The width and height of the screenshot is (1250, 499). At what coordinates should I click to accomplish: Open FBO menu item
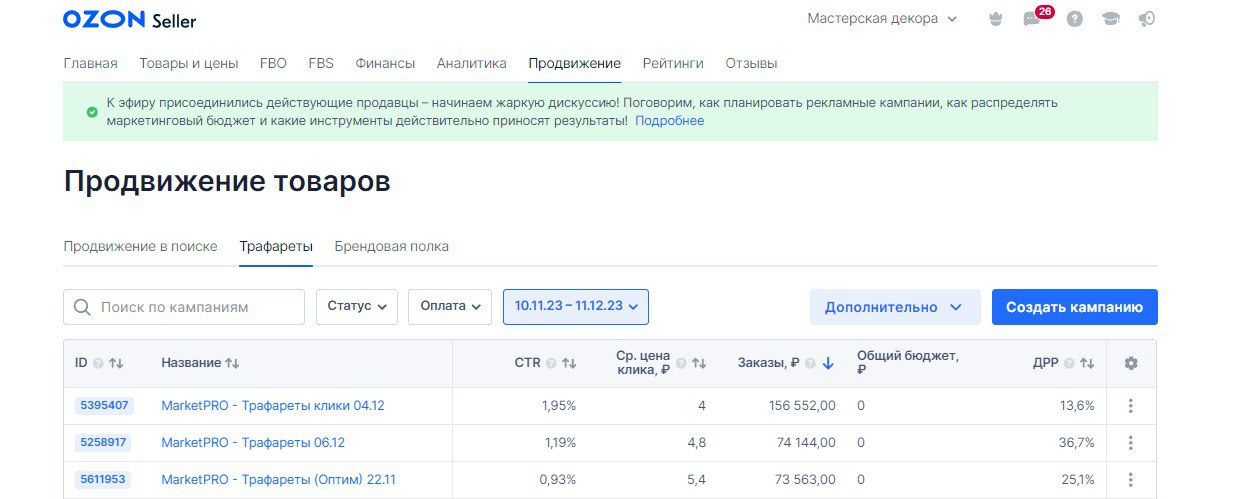tap(273, 63)
